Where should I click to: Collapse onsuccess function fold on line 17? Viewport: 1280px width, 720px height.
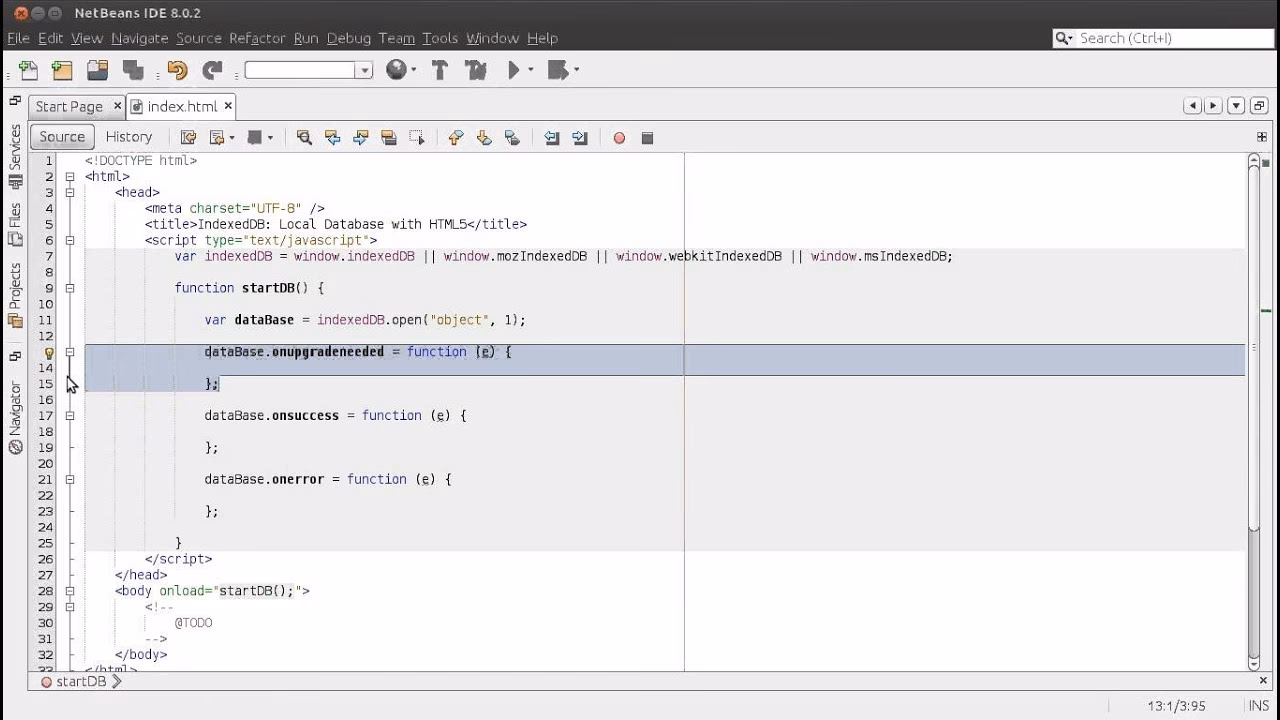click(70, 416)
